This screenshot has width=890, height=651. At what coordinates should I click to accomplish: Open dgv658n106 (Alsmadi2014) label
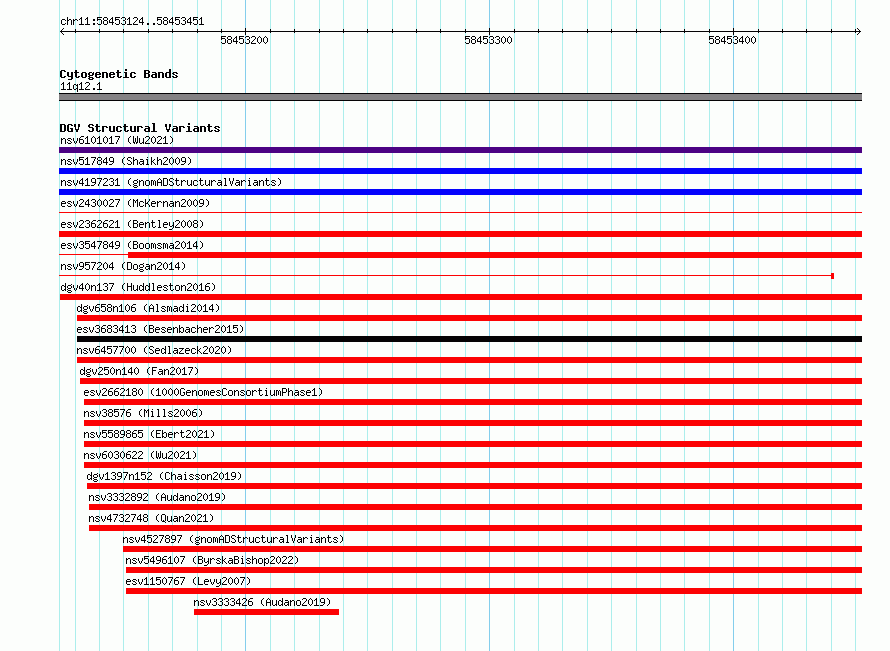148,308
